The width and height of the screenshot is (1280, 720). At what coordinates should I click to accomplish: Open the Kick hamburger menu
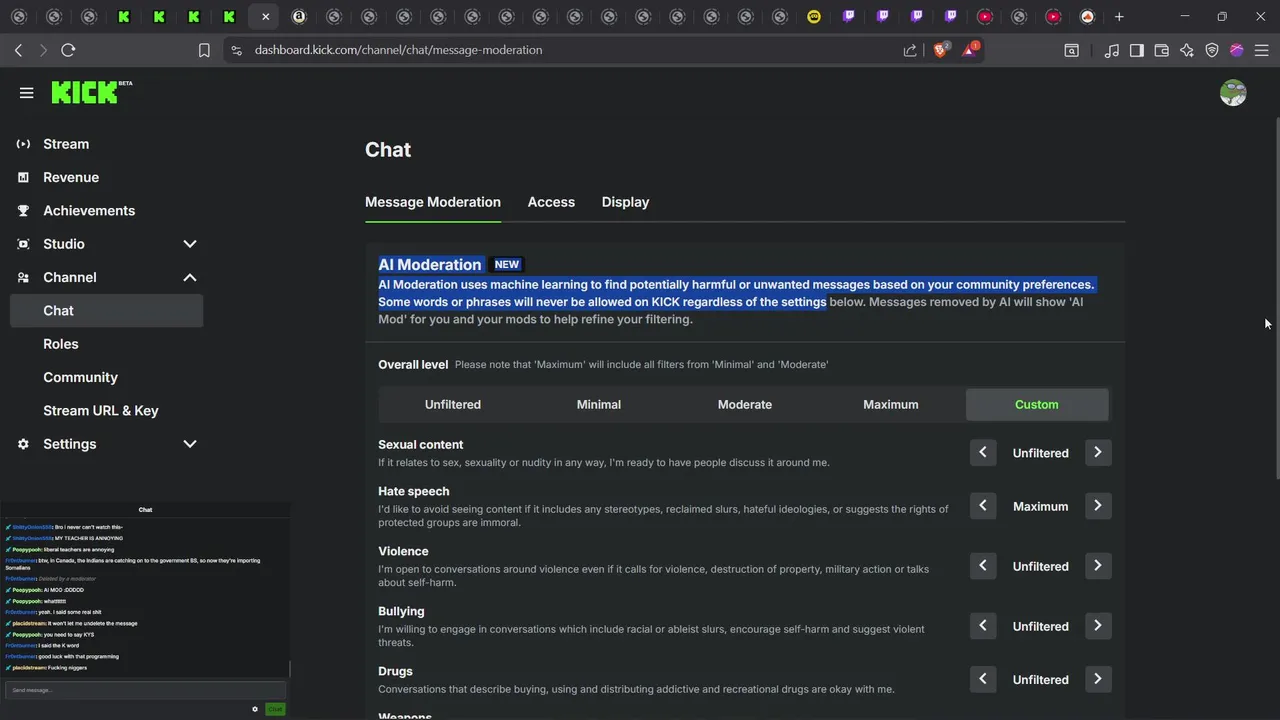pyautogui.click(x=26, y=93)
